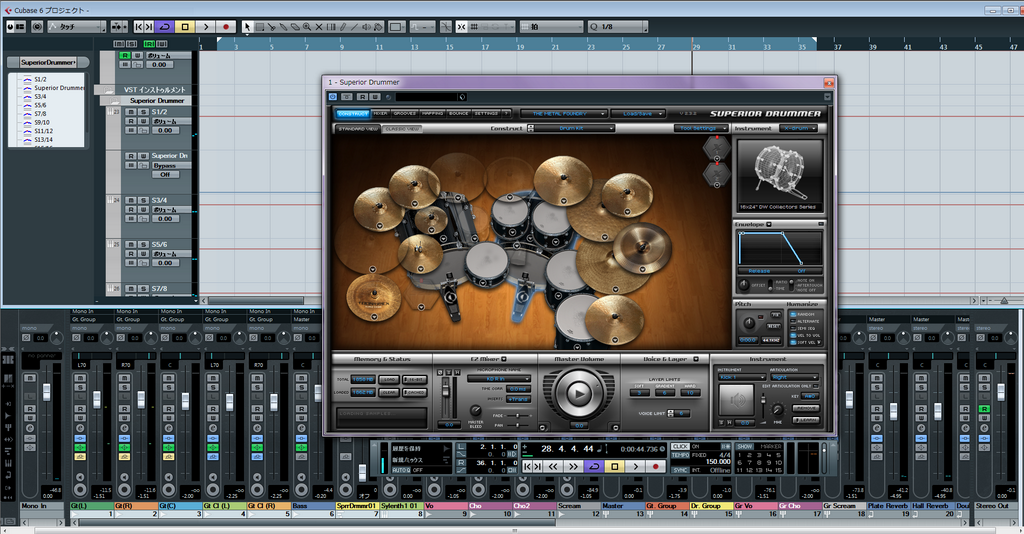
Task: Click the Master Bleed knob
Action: coord(475,411)
